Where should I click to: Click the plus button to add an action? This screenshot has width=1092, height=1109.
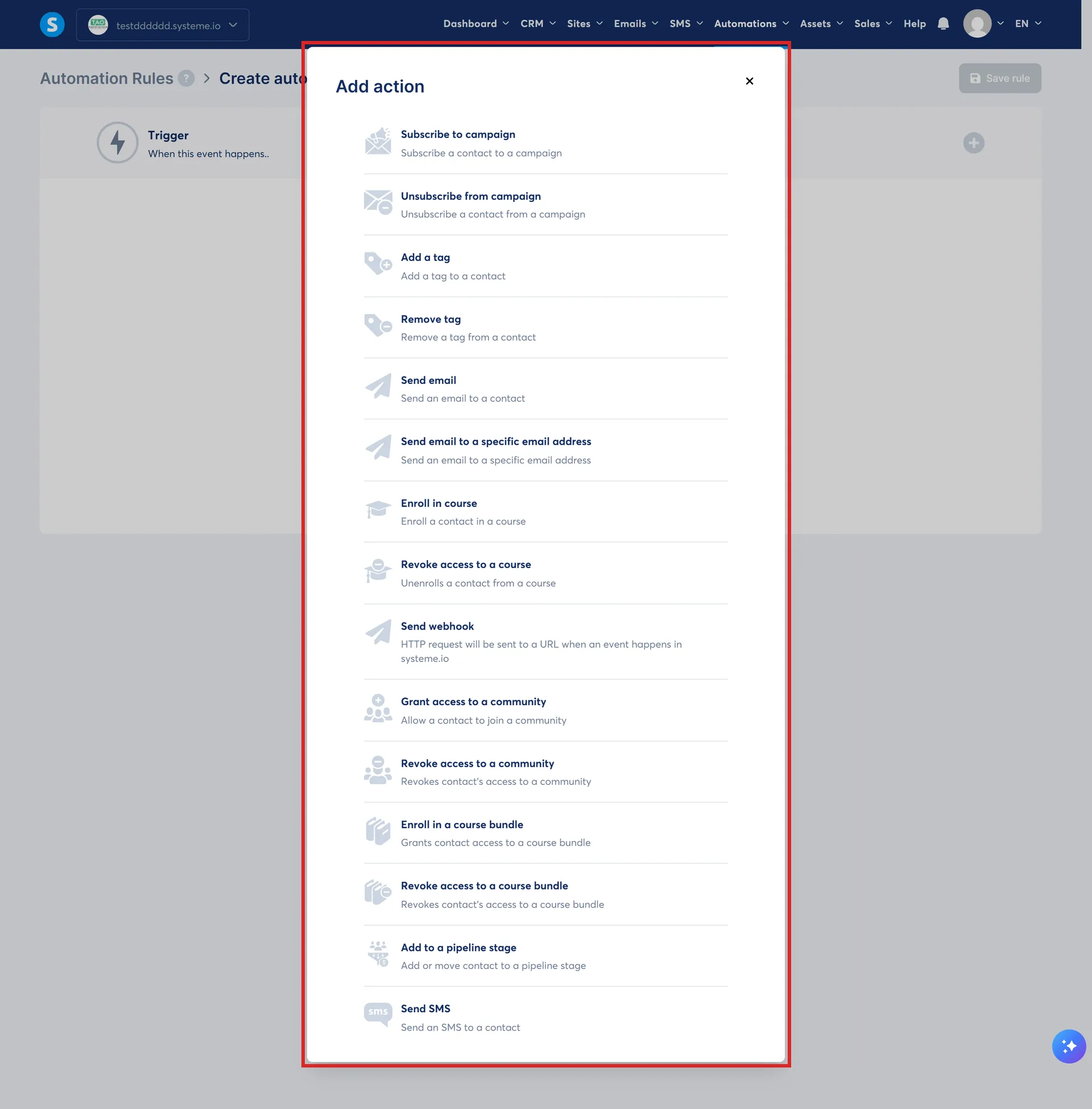[x=974, y=143]
